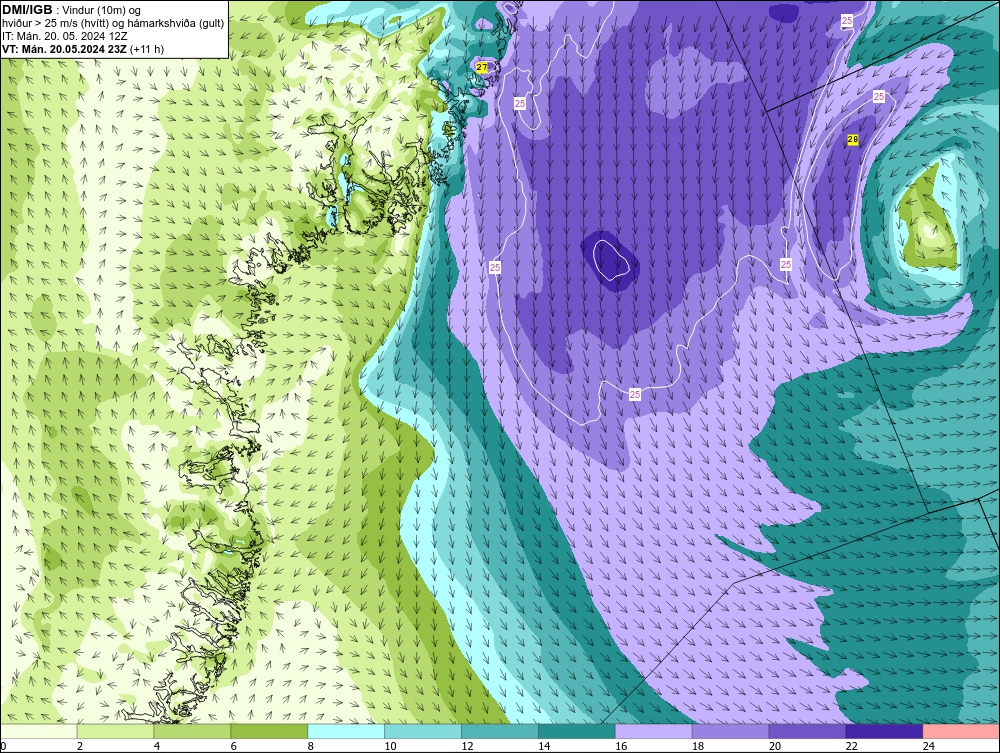Click the legend value 22

coord(851,746)
